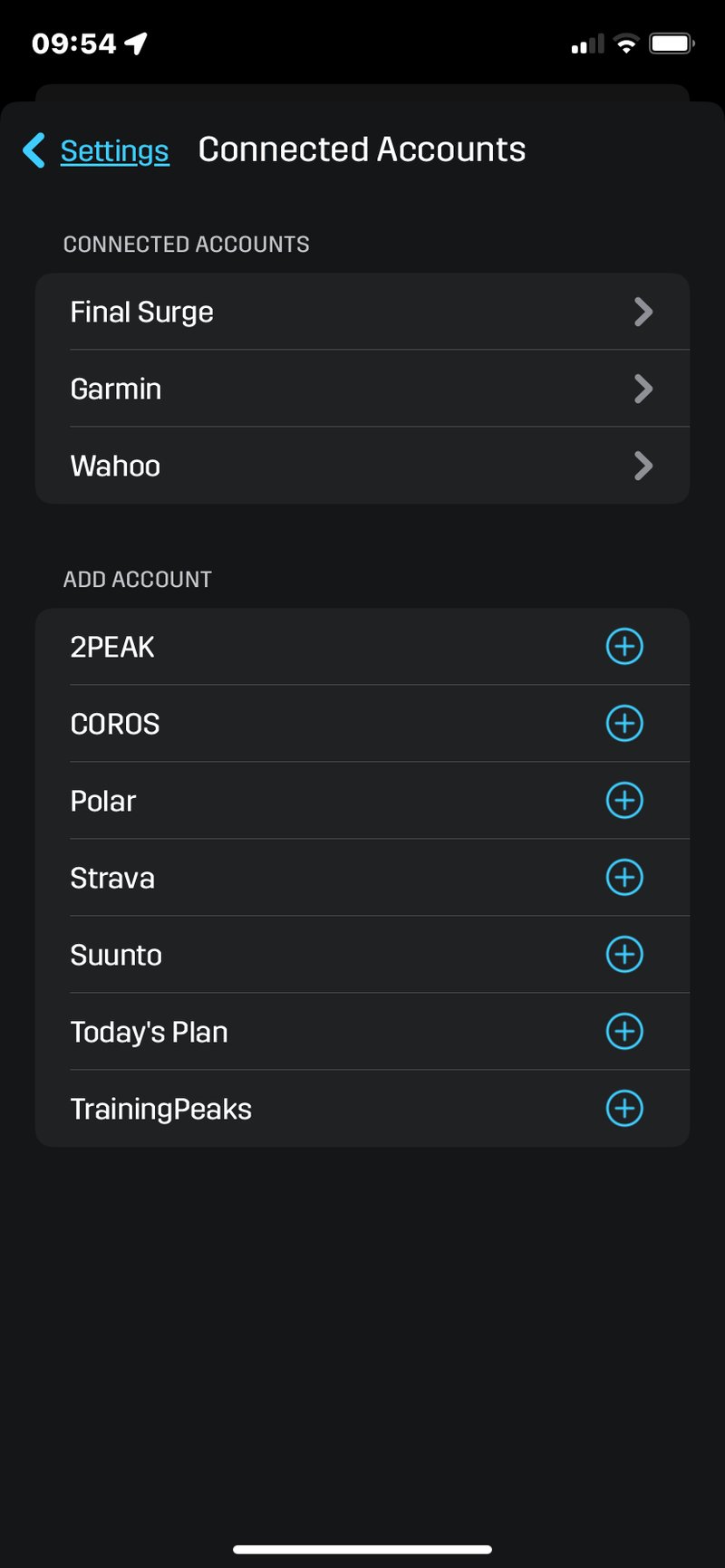Go back using the Settings link
The height and width of the screenshot is (1568, 725).
coord(114,150)
